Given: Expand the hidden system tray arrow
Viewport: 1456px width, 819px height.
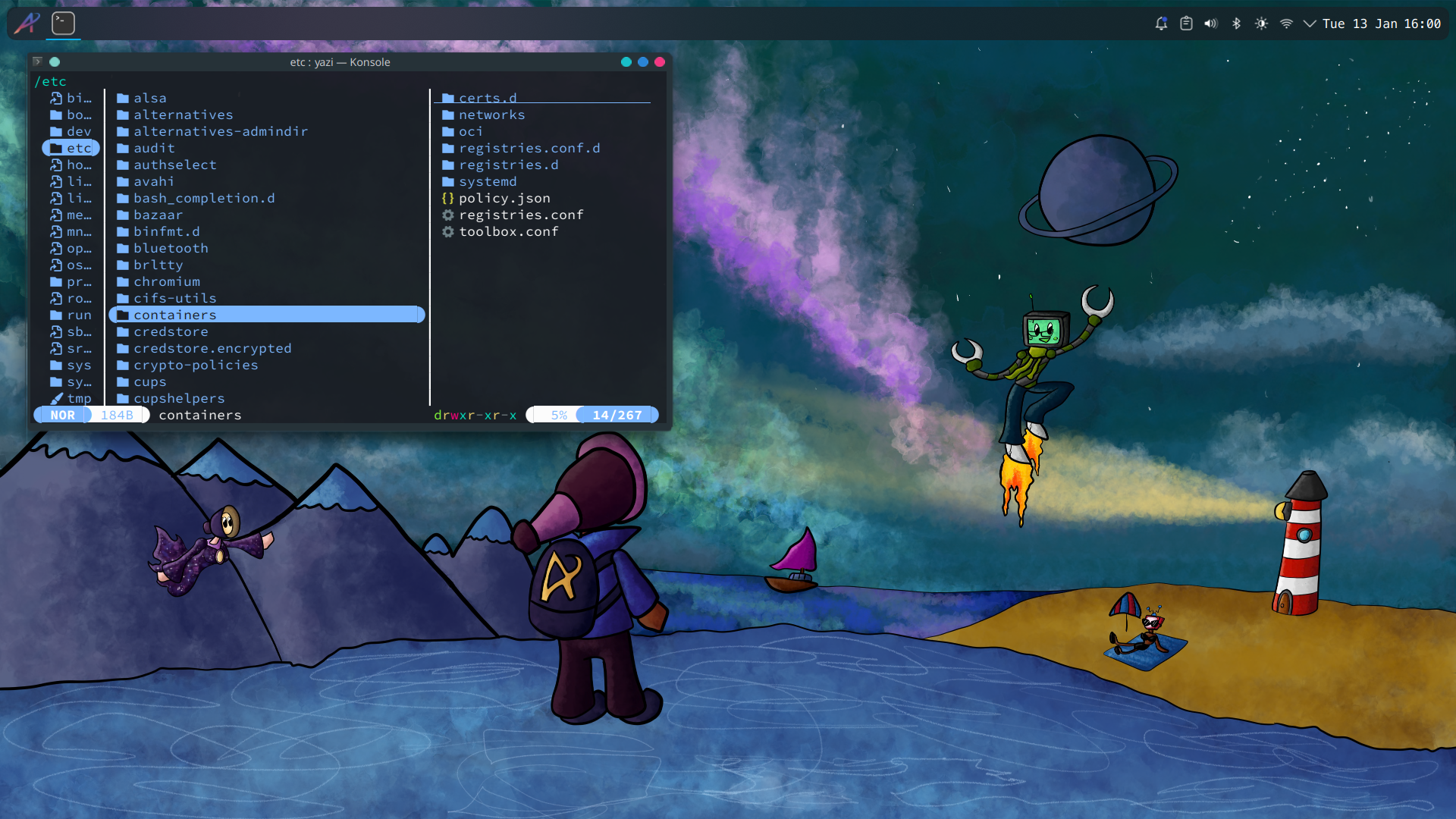Looking at the screenshot, I should 1309,24.
